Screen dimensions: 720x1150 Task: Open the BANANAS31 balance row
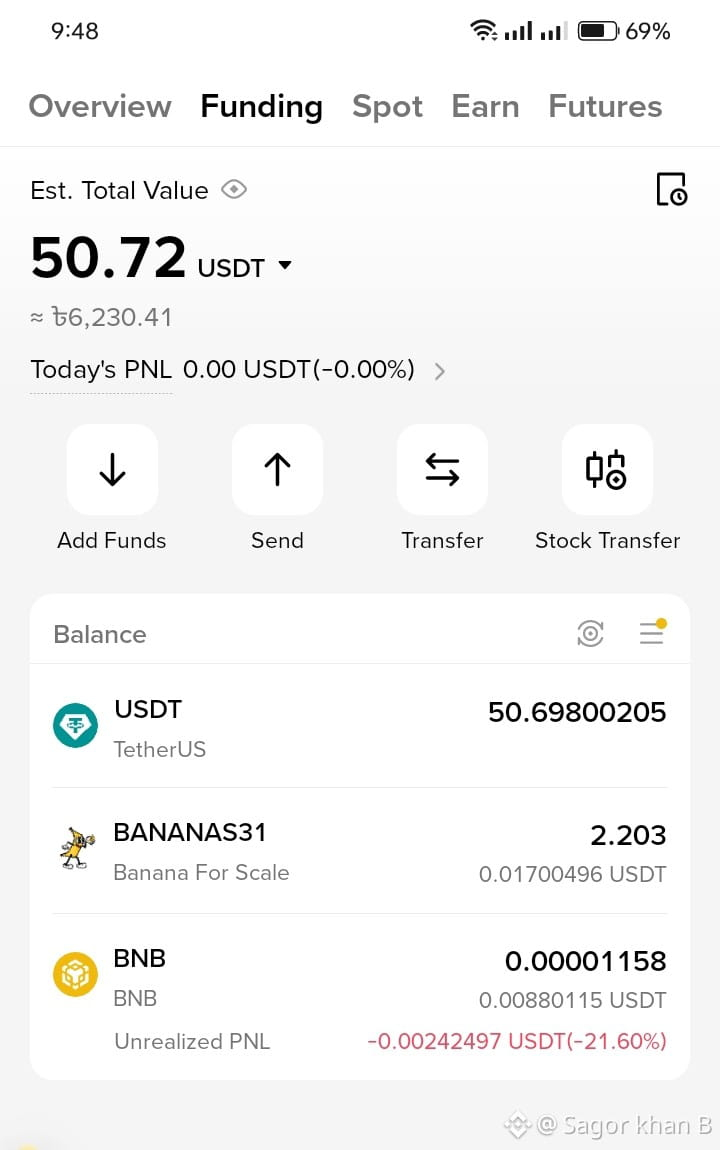(360, 851)
